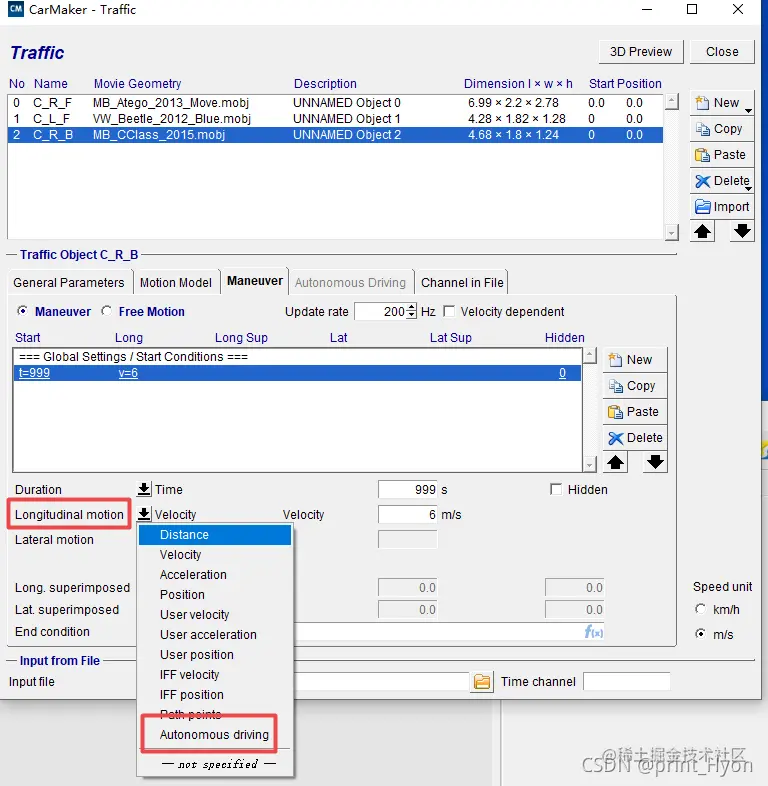Edit the Velocity value field 6
768x786 pixels.
coord(408,514)
